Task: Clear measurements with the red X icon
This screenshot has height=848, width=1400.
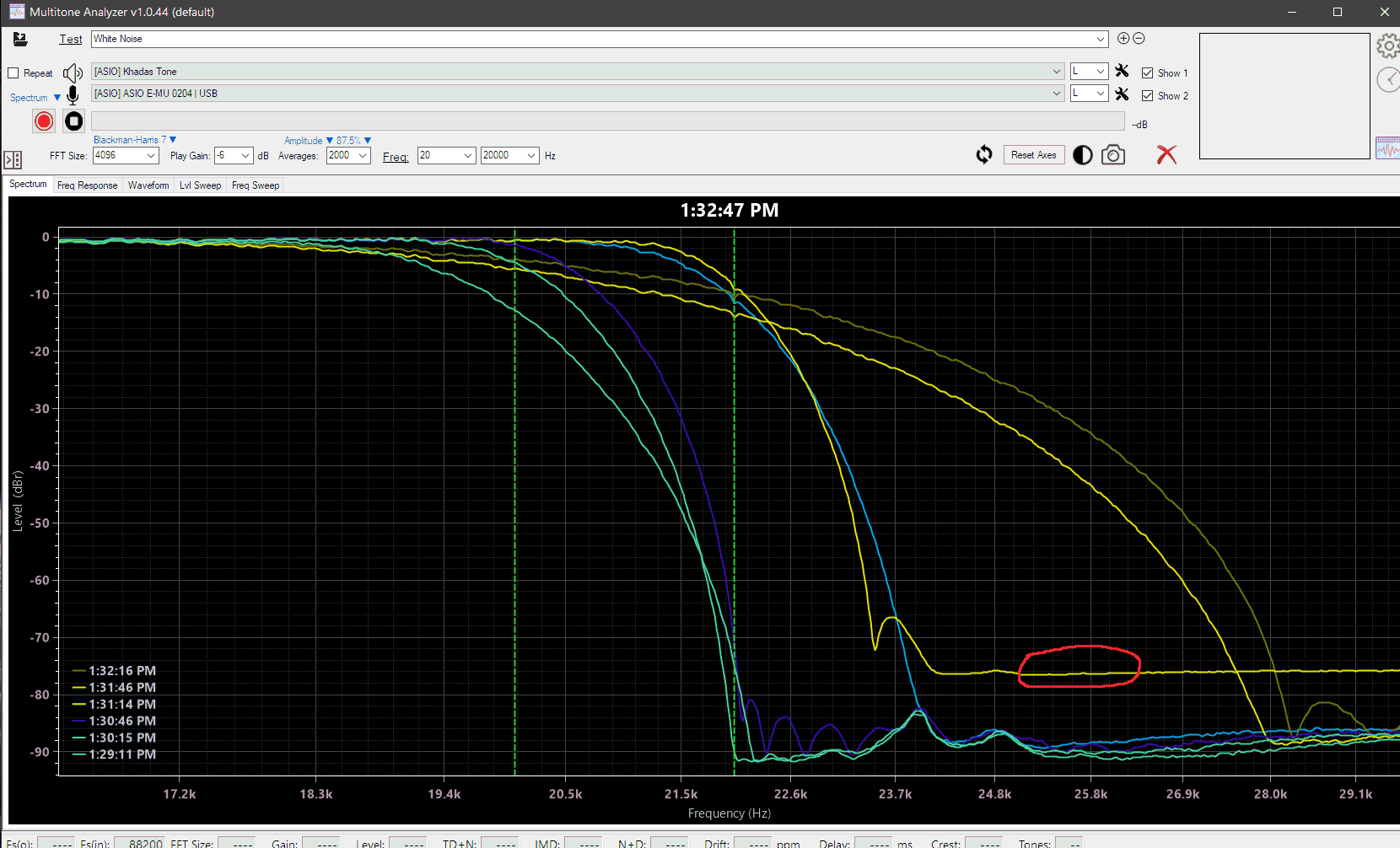Action: [1166, 154]
